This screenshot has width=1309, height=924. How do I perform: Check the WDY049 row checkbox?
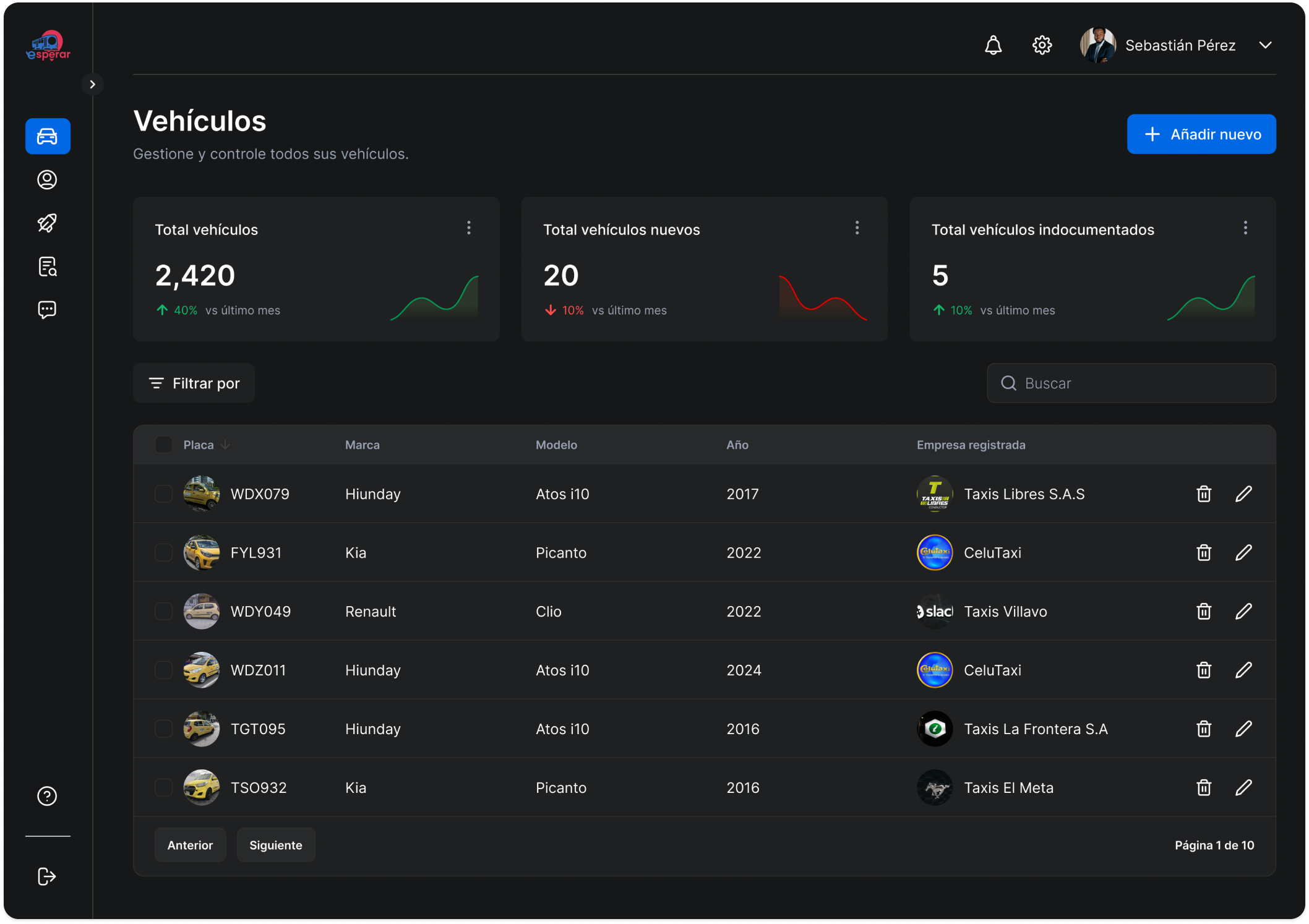pyautogui.click(x=163, y=611)
